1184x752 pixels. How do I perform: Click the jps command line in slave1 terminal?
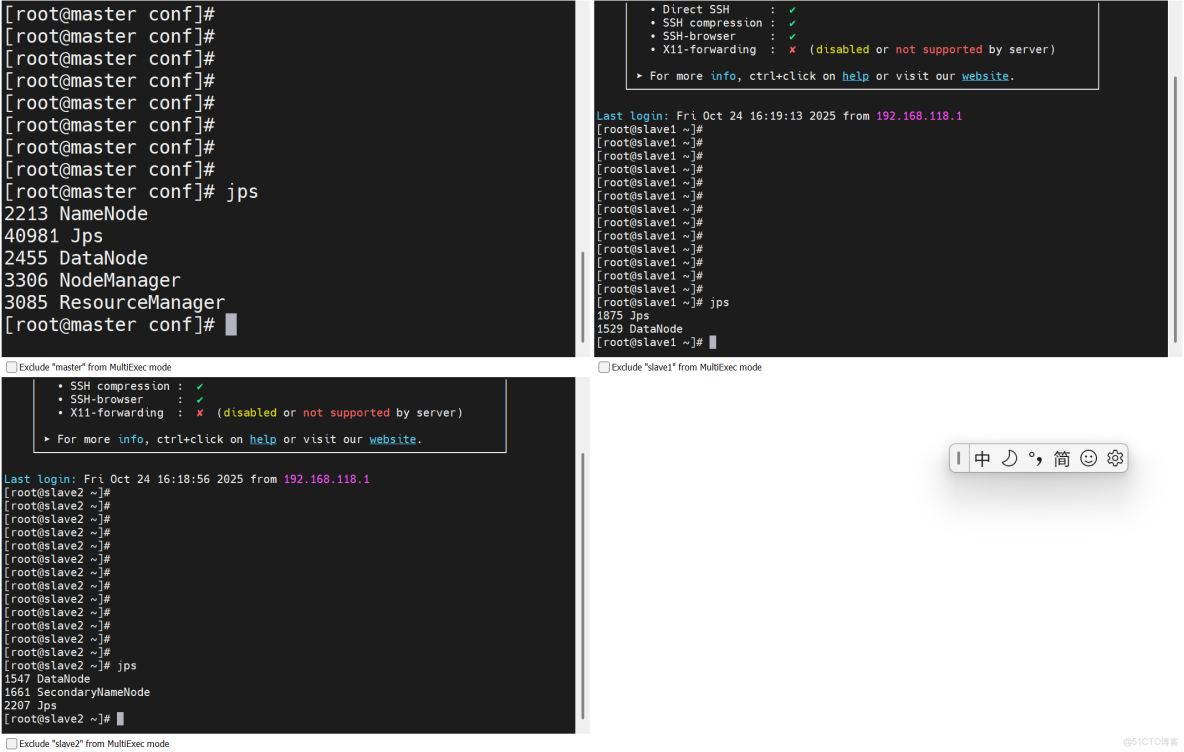pyautogui.click(x=663, y=302)
